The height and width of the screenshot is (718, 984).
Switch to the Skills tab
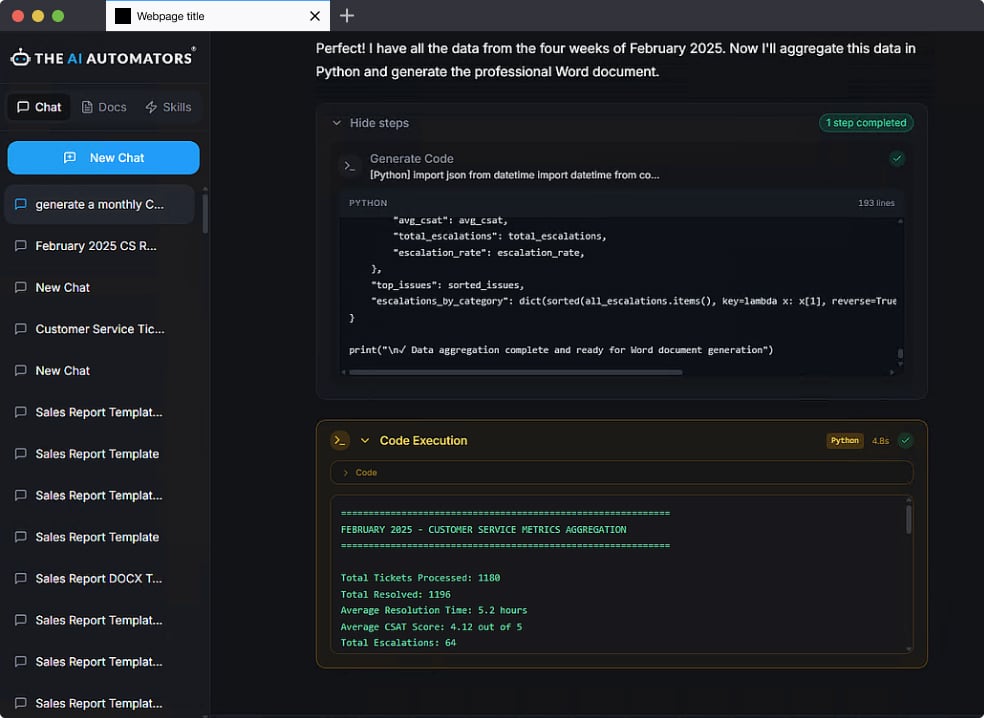tap(168, 107)
